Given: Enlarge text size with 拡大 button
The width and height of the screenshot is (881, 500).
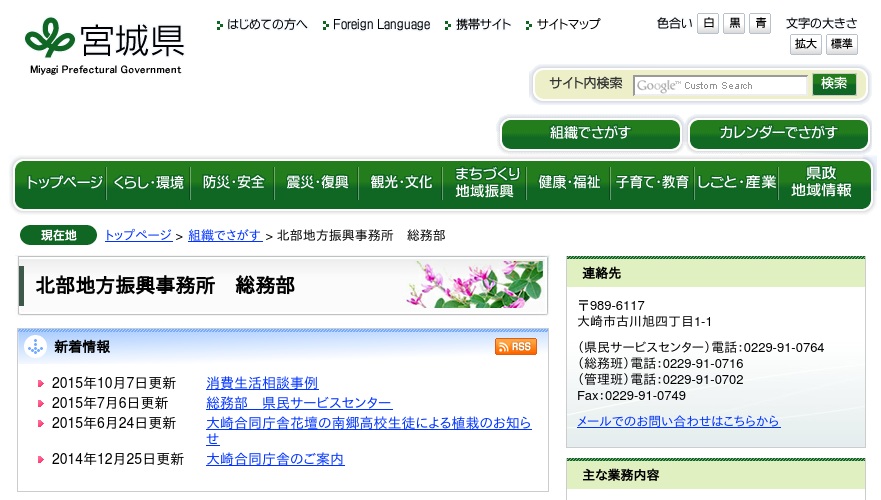Looking at the screenshot, I should [806, 44].
